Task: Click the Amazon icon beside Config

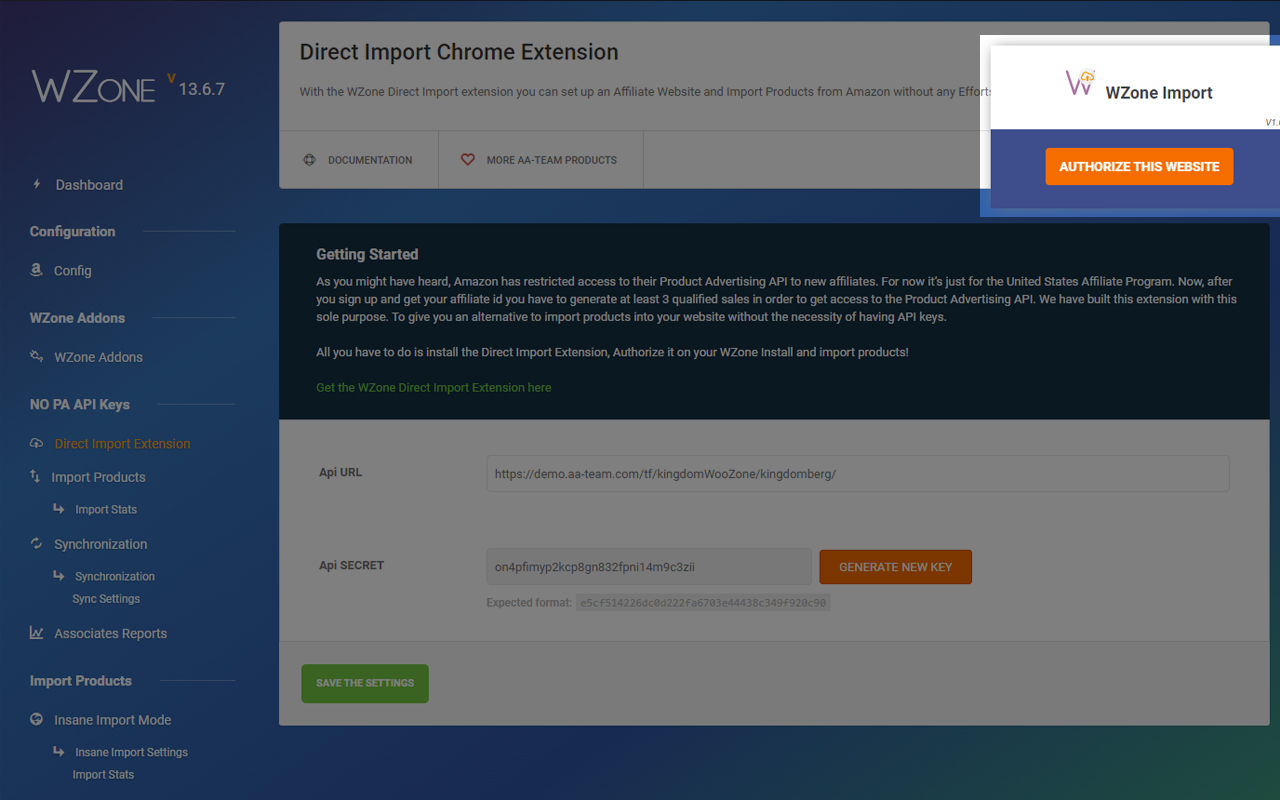Action: tap(36, 270)
